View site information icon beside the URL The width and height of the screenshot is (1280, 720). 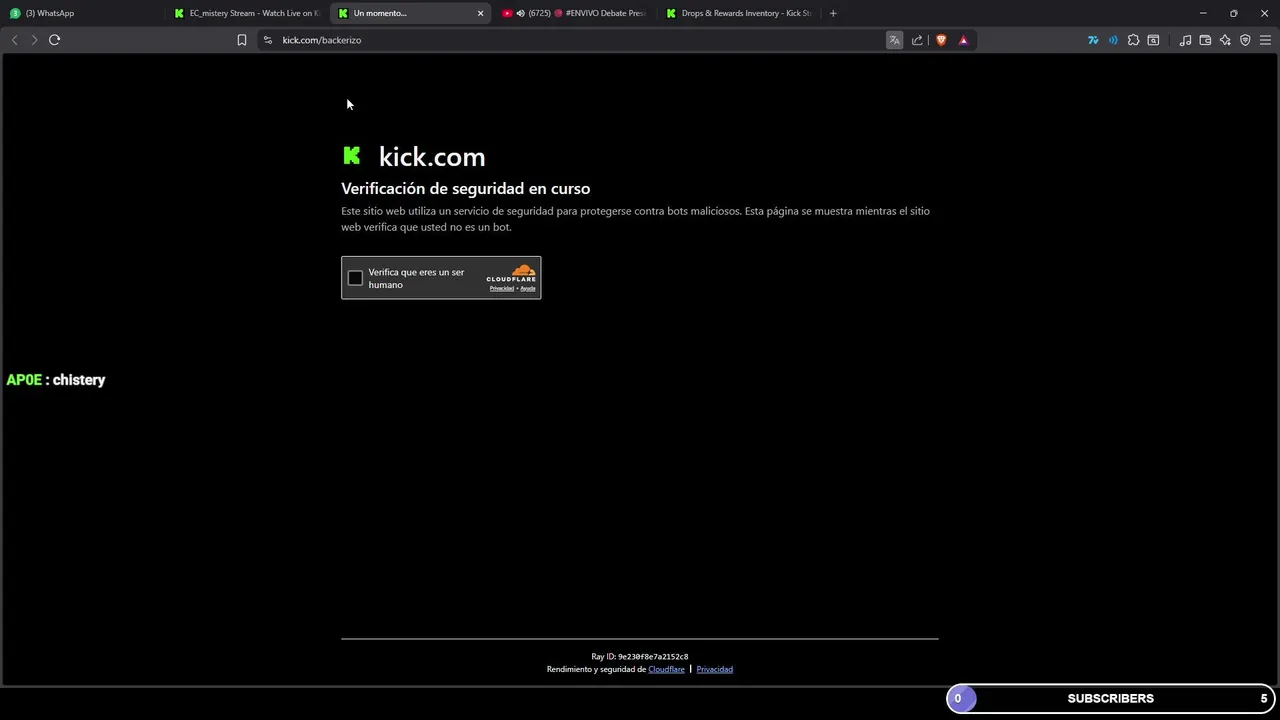tap(268, 40)
